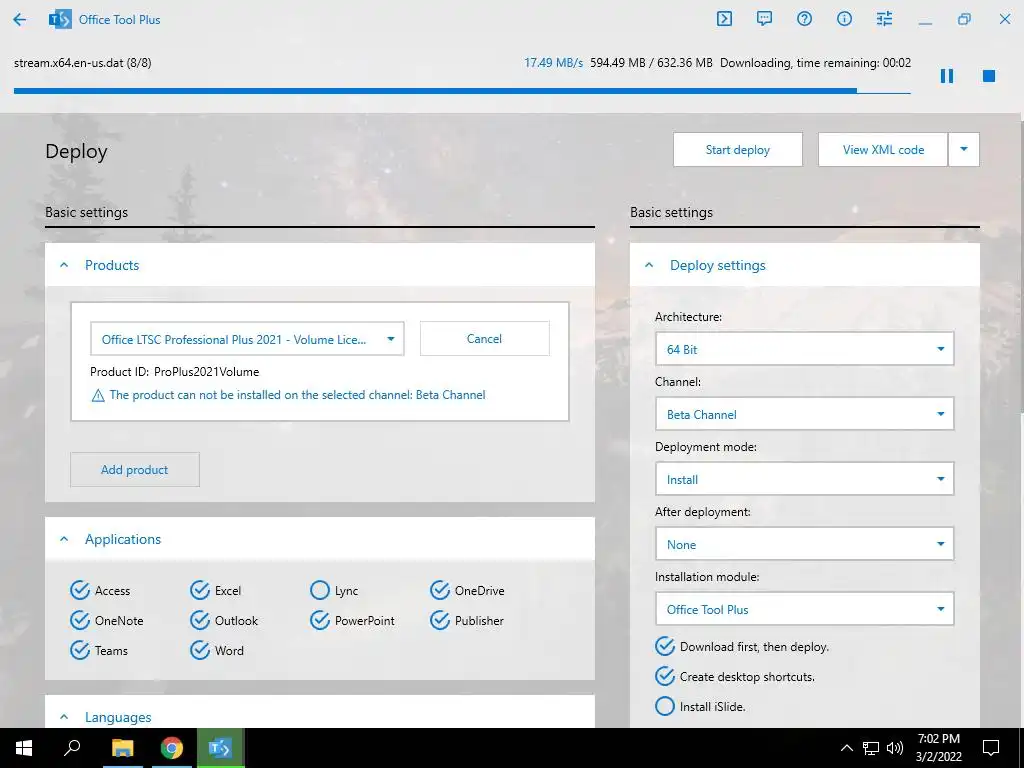The image size is (1024, 768).
Task: Collapse the Deploy settings section
Action: (x=649, y=265)
